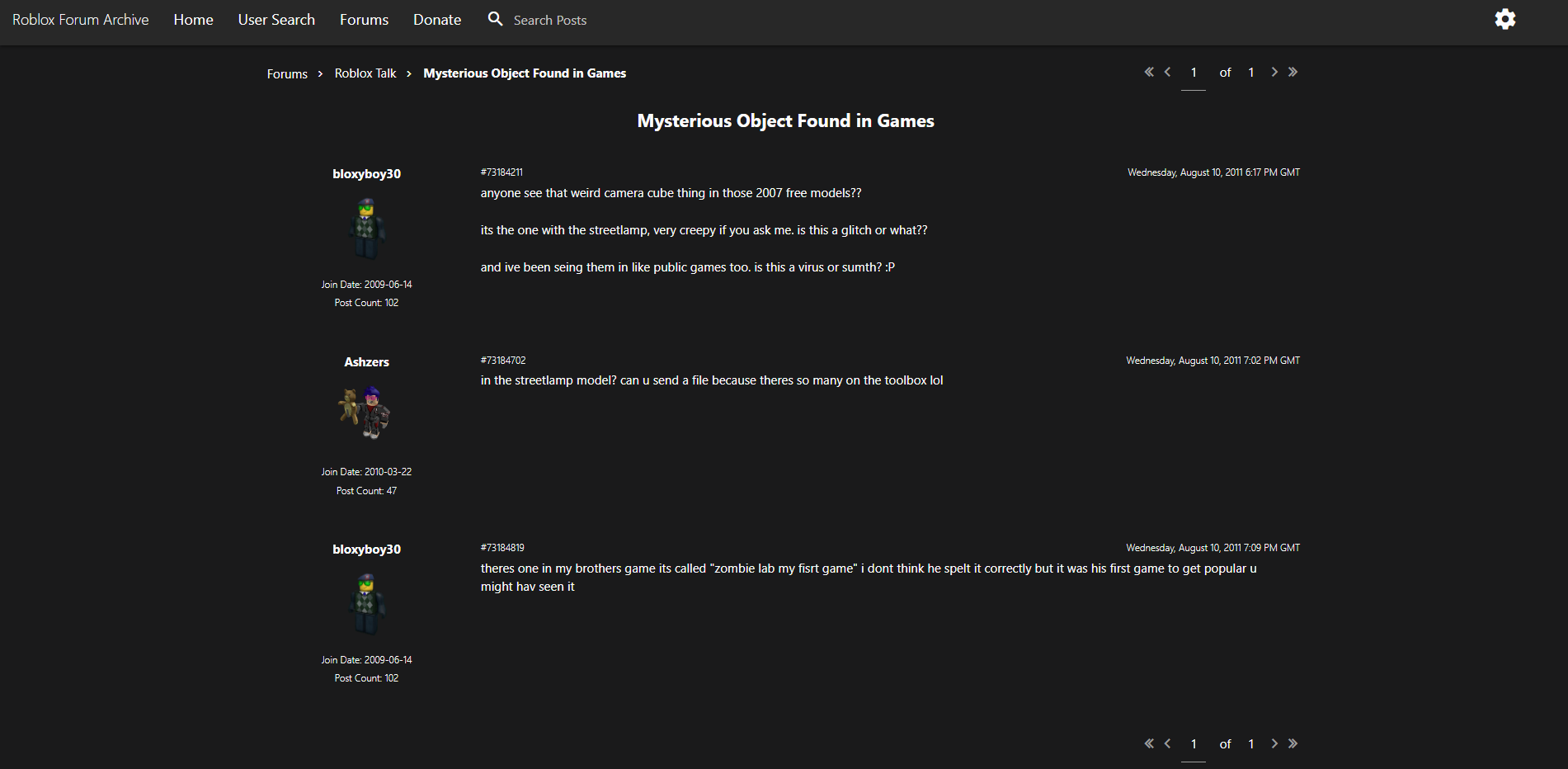This screenshot has height=769, width=1568.
Task: Go to previous page in top pagination
Action: (x=1167, y=72)
